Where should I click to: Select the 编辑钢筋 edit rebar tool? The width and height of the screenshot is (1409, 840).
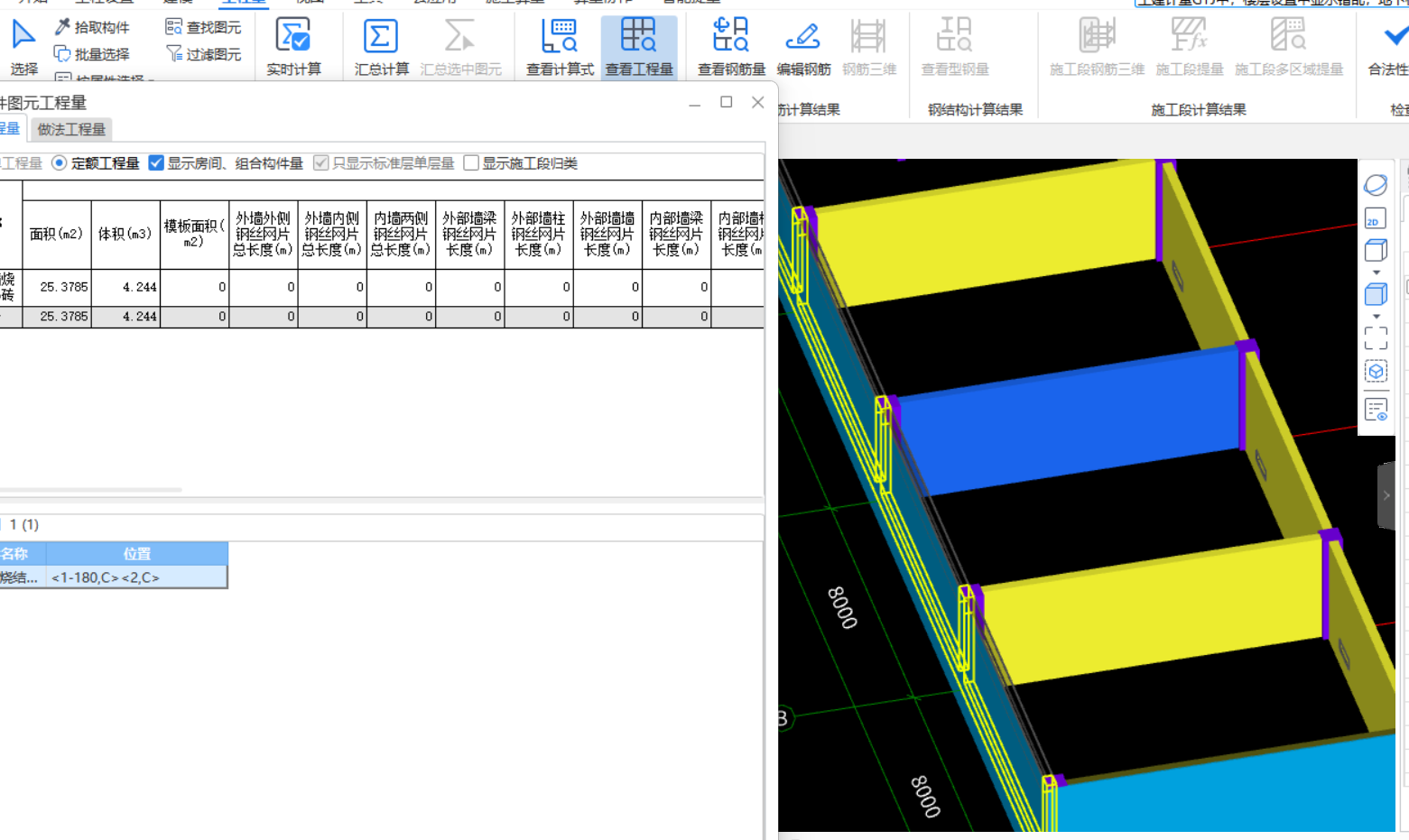click(x=803, y=46)
